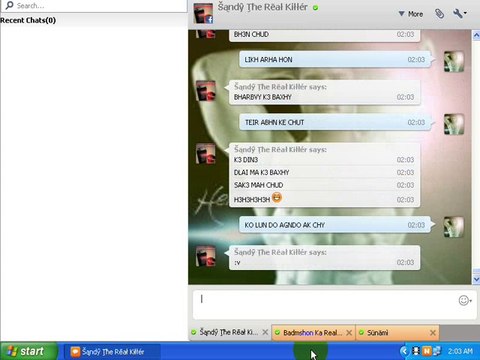Click the Sandy The Real Killer header name
This screenshot has width=480, height=360.
pyautogui.click(x=263, y=7)
